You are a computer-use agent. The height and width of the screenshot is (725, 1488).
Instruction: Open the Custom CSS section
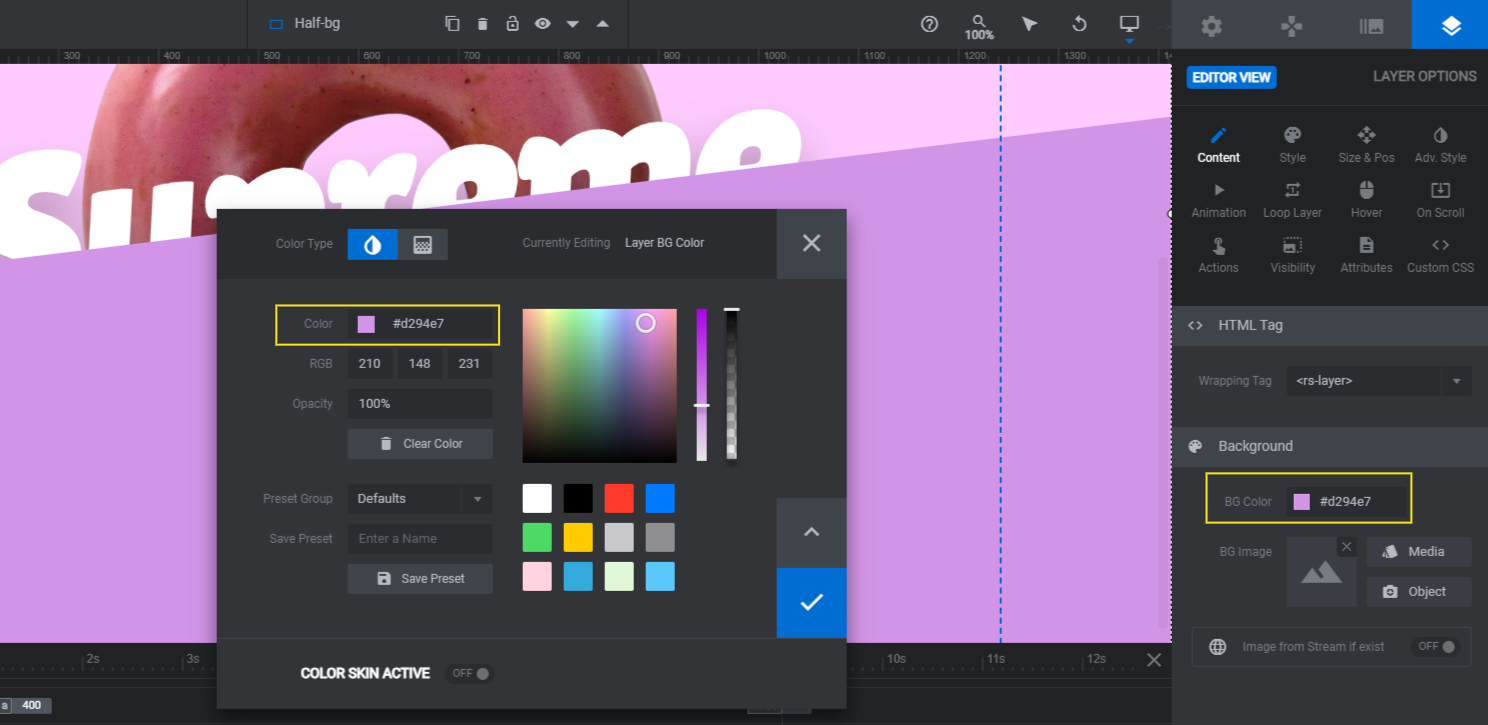pos(1440,255)
